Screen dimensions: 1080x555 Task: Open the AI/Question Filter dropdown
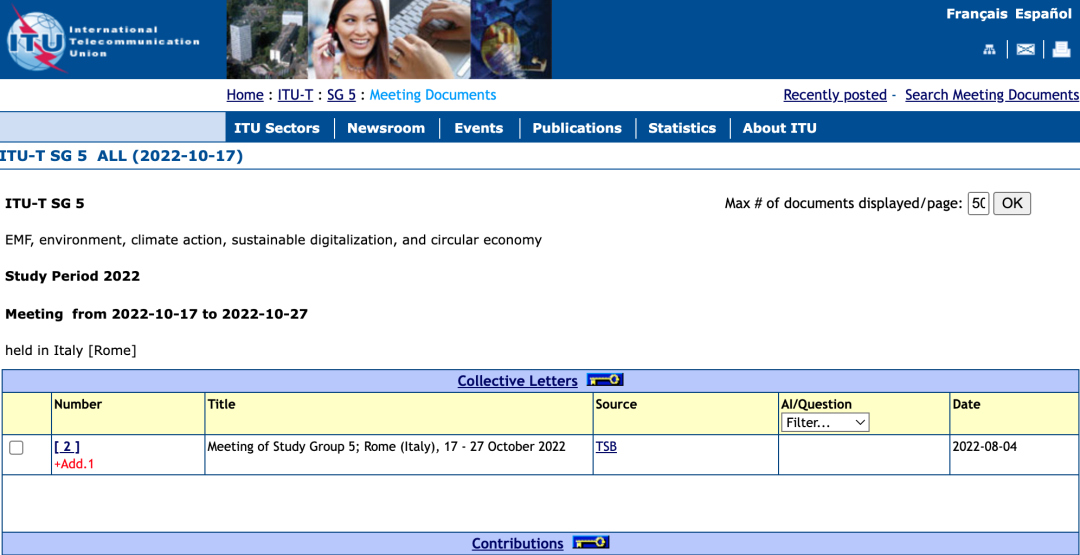[825, 422]
